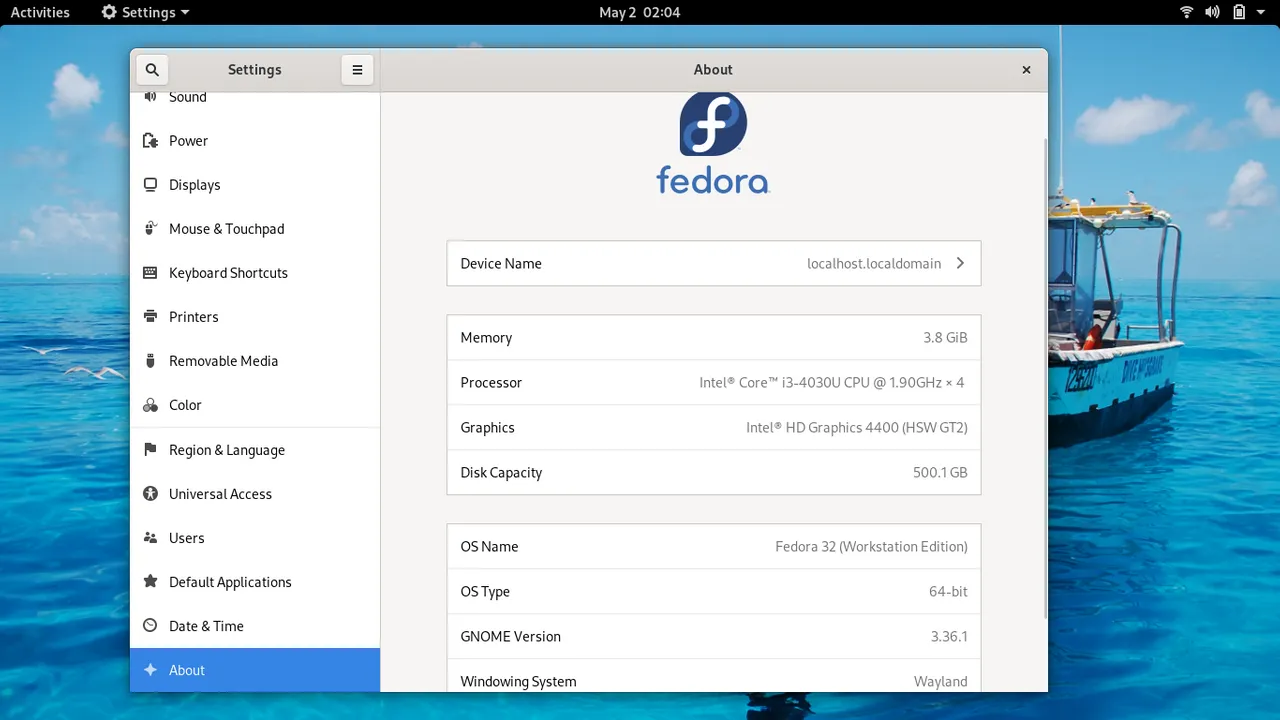The height and width of the screenshot is (720, 1280).
Task: Click the About title in header bar
Action: pos(713,70)
